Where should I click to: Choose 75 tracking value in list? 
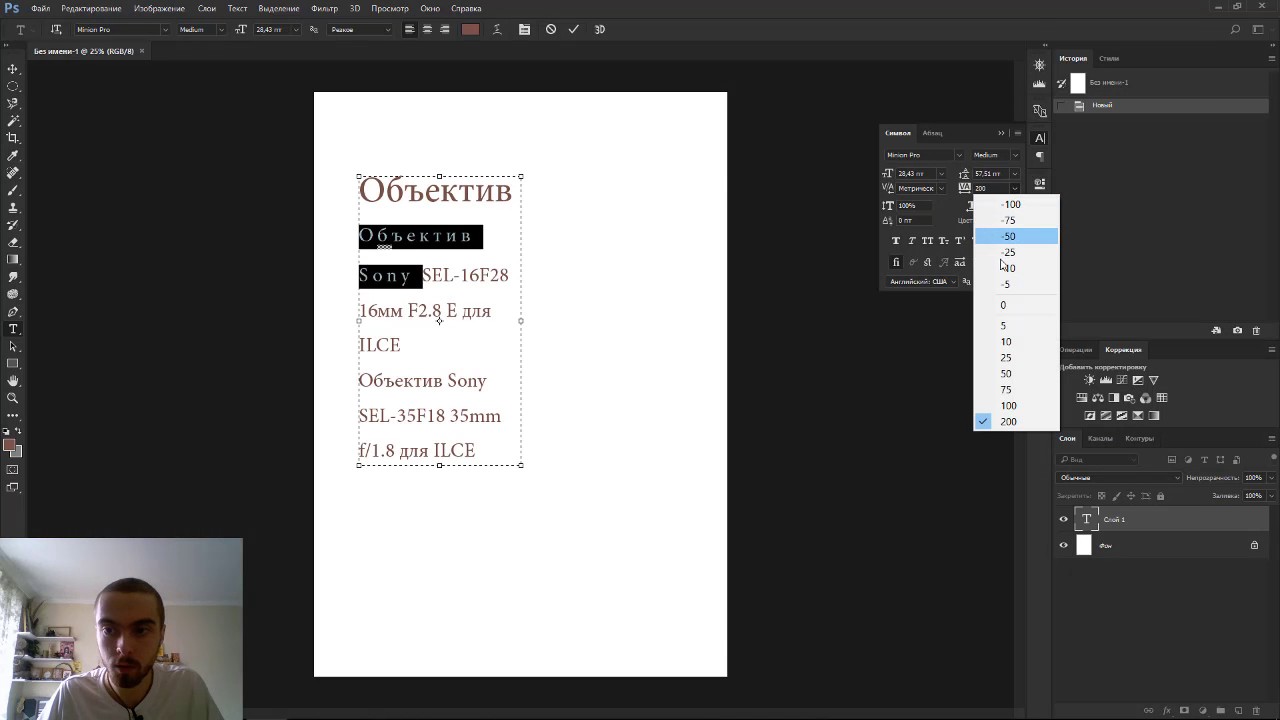point(1016,390)
